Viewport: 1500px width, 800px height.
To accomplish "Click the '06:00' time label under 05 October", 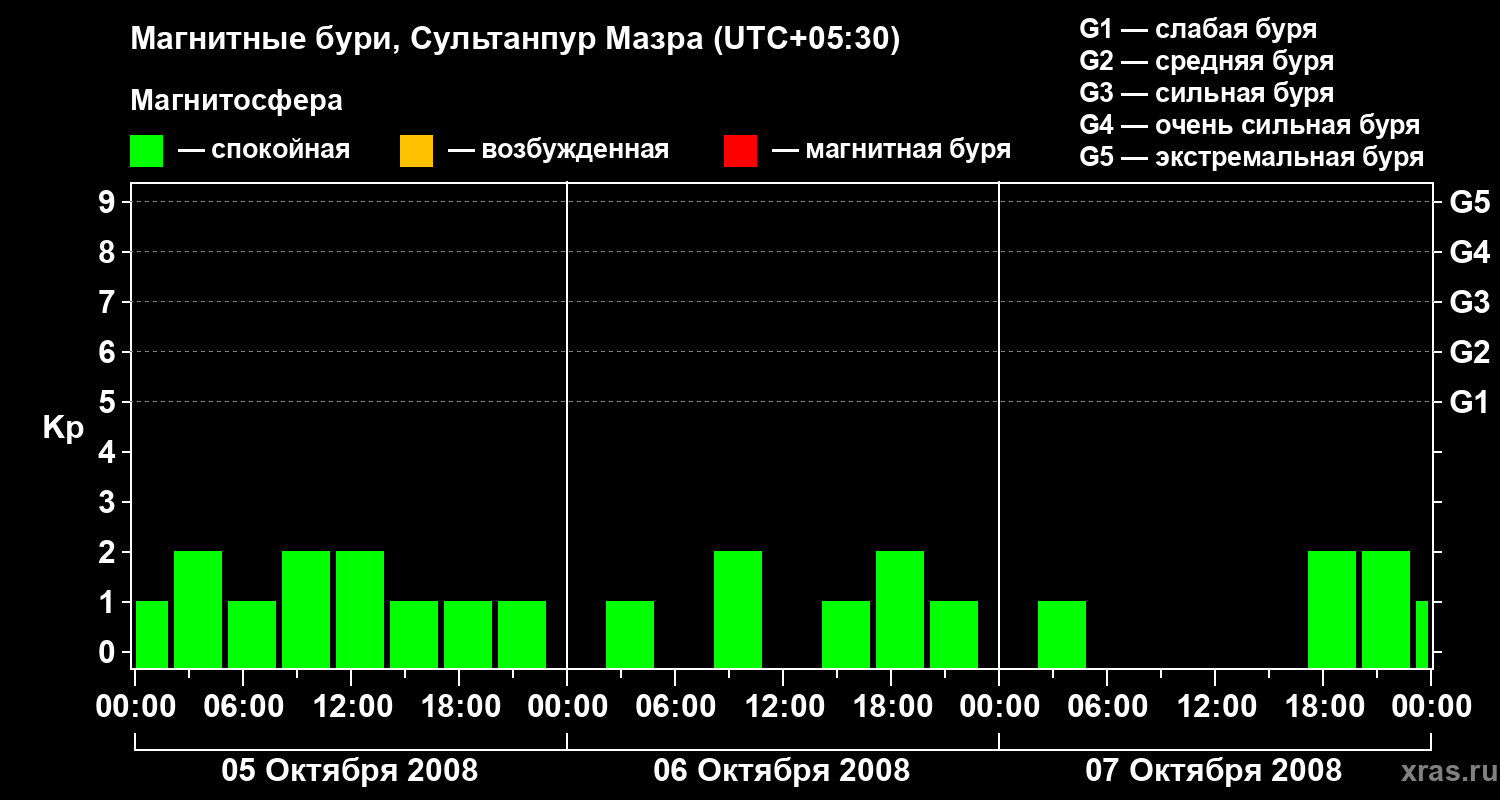I will 243,707.
